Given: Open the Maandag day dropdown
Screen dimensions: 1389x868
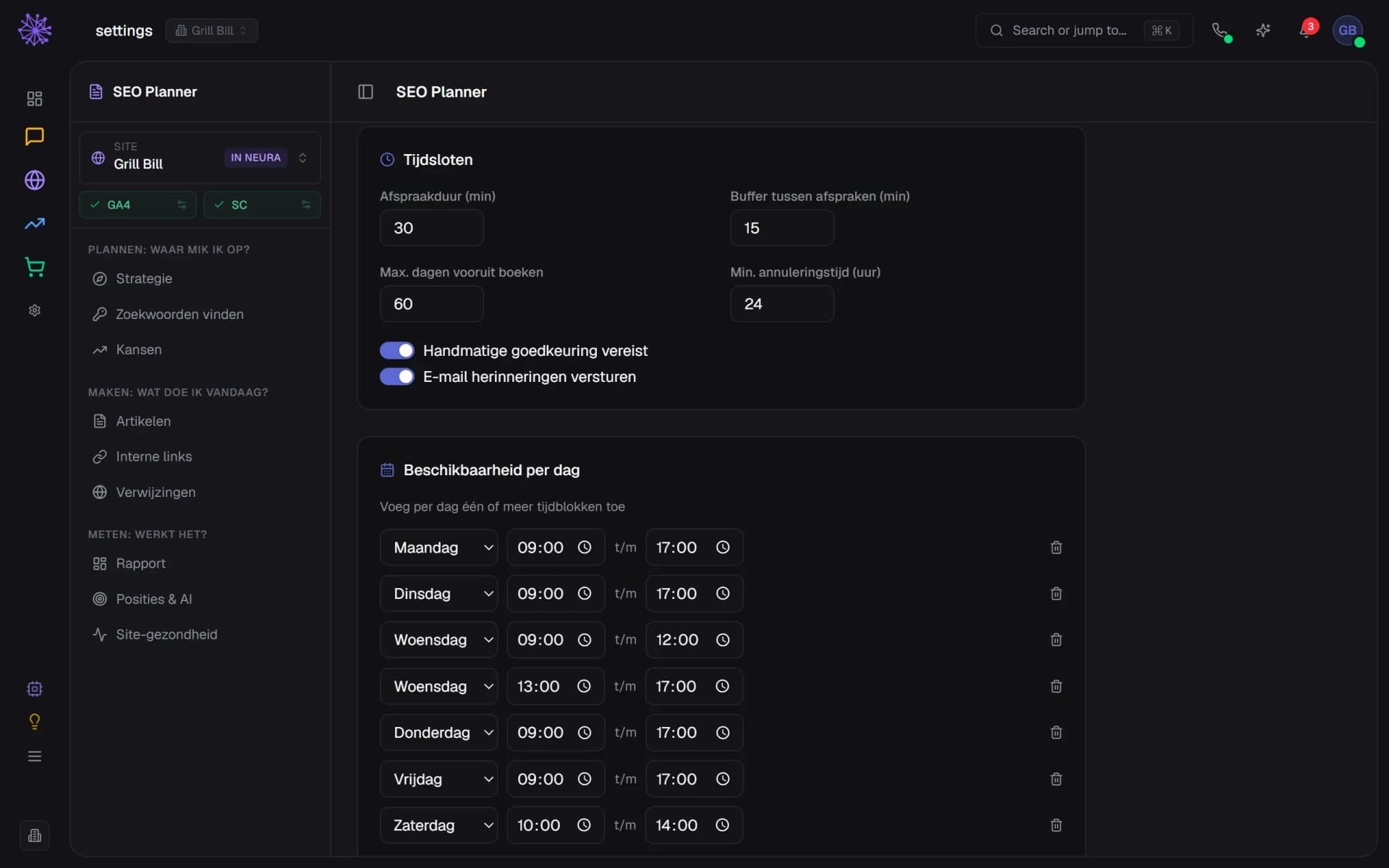Looking at the screenshot, I should [439, 548].
